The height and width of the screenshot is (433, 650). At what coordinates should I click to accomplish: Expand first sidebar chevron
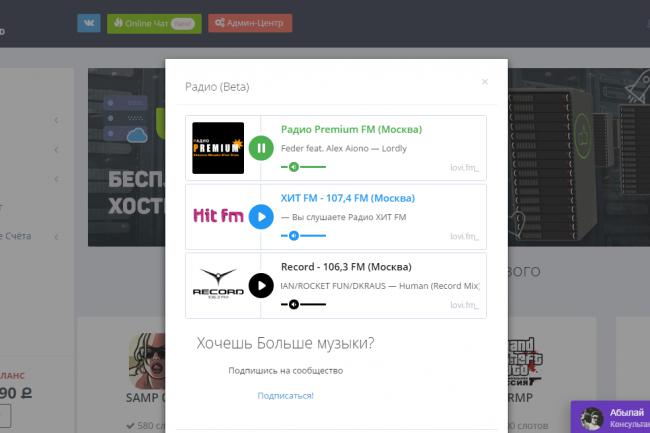[x=56, y=120]
